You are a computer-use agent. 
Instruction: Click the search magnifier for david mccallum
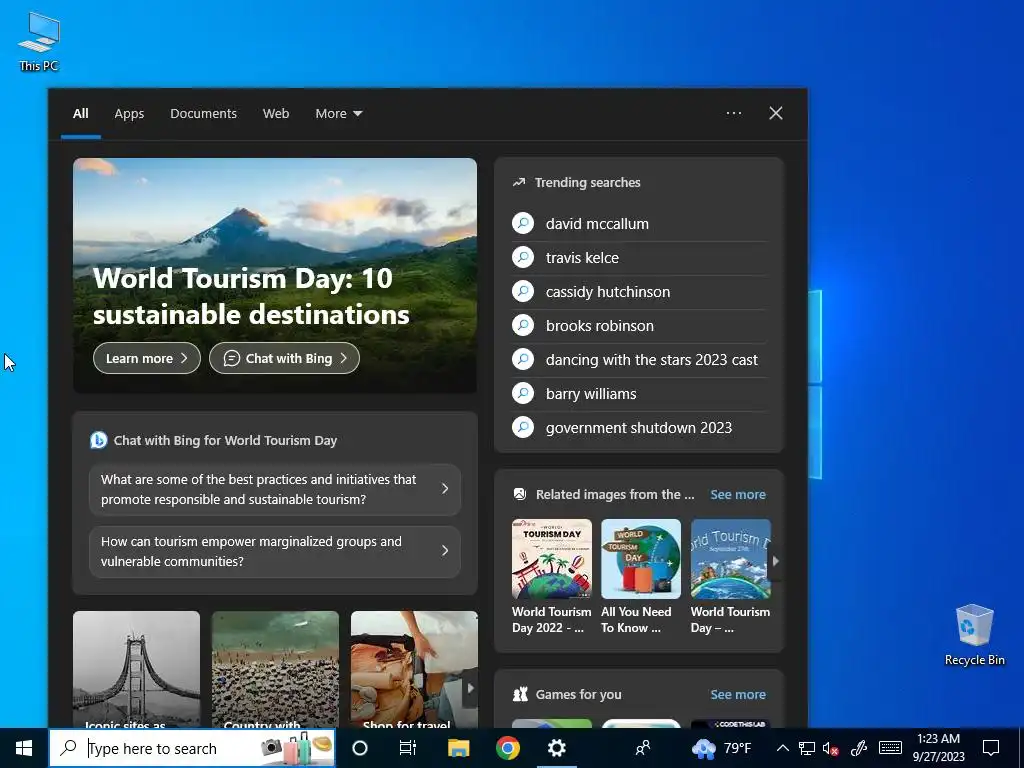[x=523, y=223]
